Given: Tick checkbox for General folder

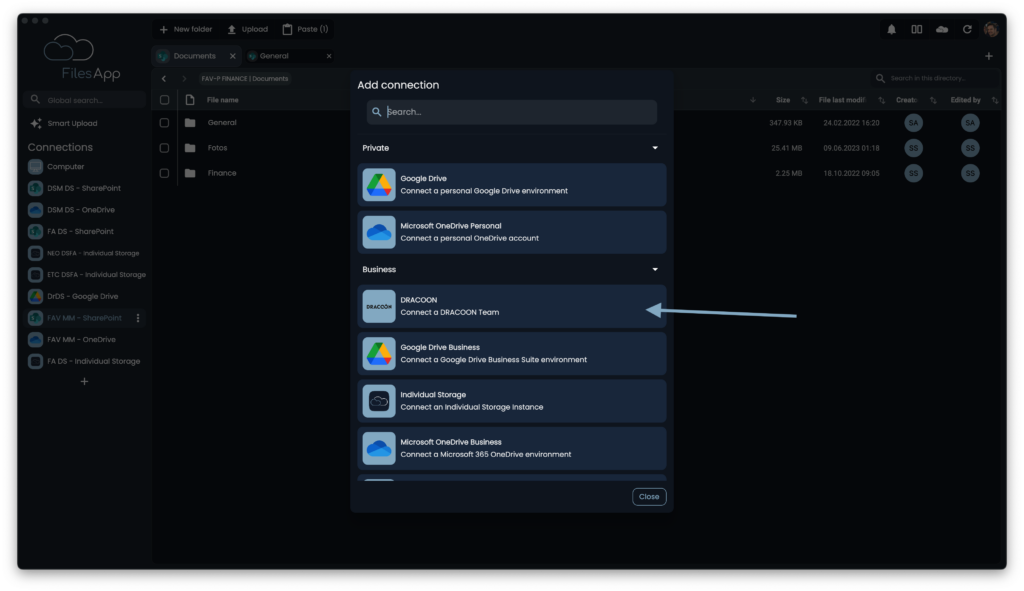Looking at the screenshot, I should (x=165, y=123).
